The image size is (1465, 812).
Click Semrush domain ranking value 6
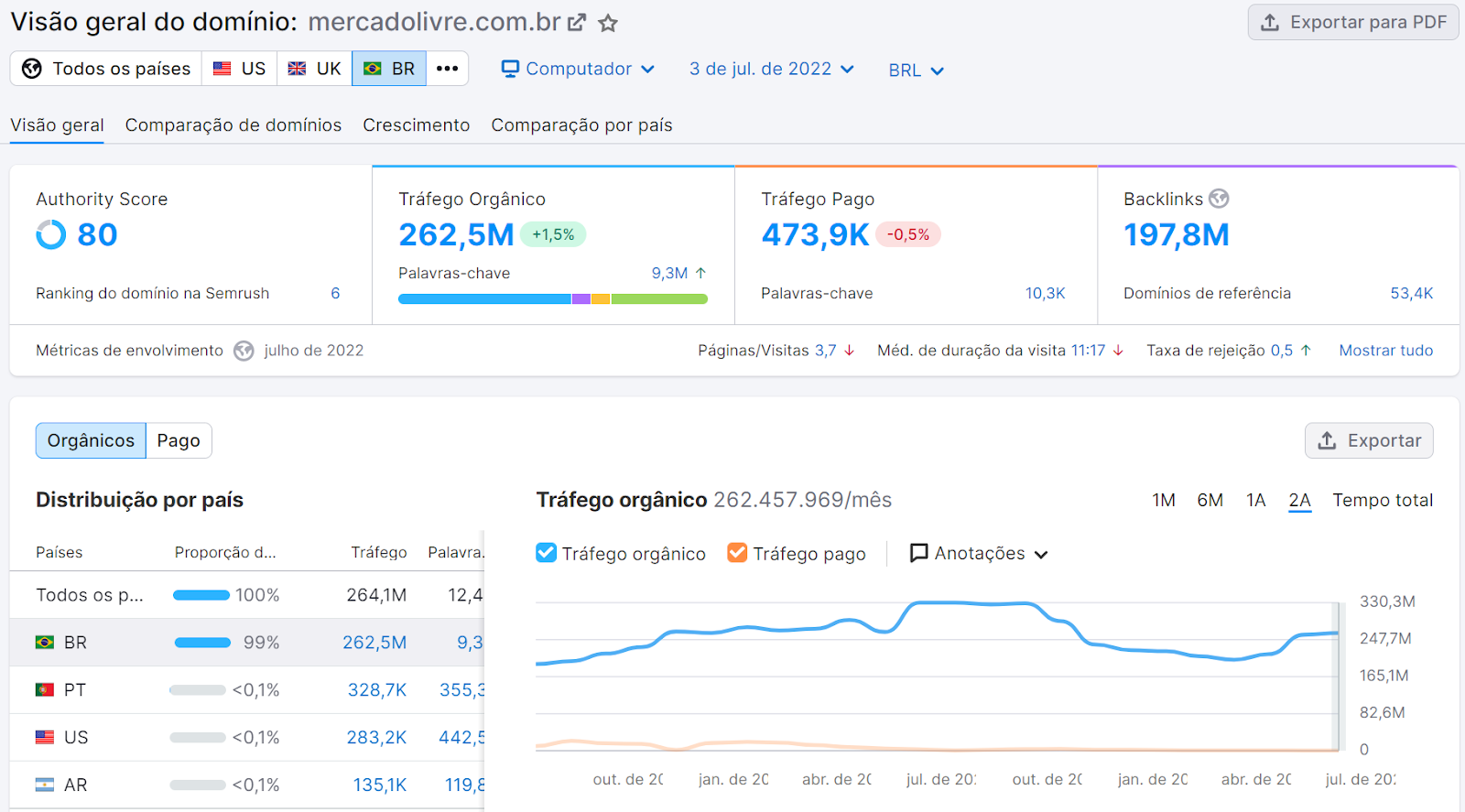(x=335, y=293)
